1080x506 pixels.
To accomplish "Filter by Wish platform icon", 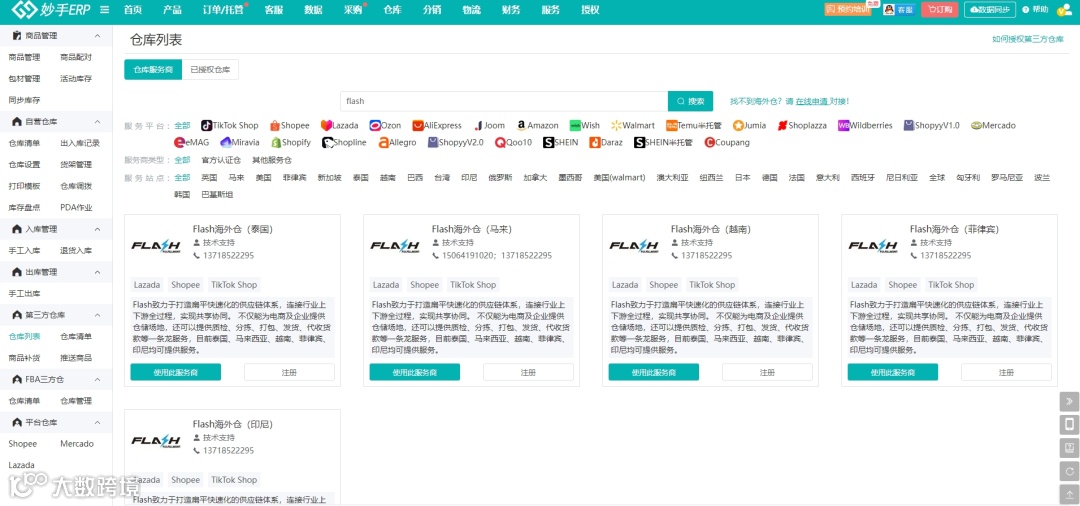I will [x=575, y=125].
